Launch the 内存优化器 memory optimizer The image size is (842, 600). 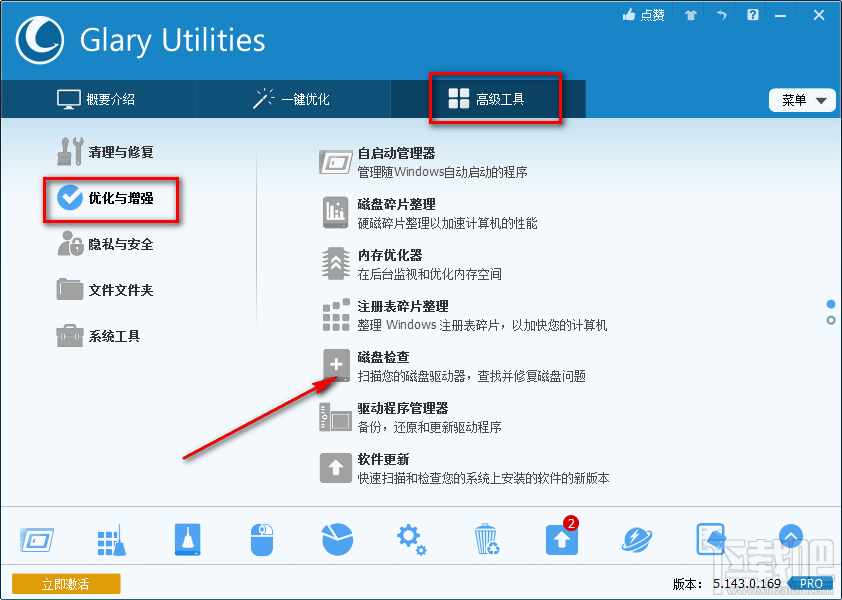(335, 263)
